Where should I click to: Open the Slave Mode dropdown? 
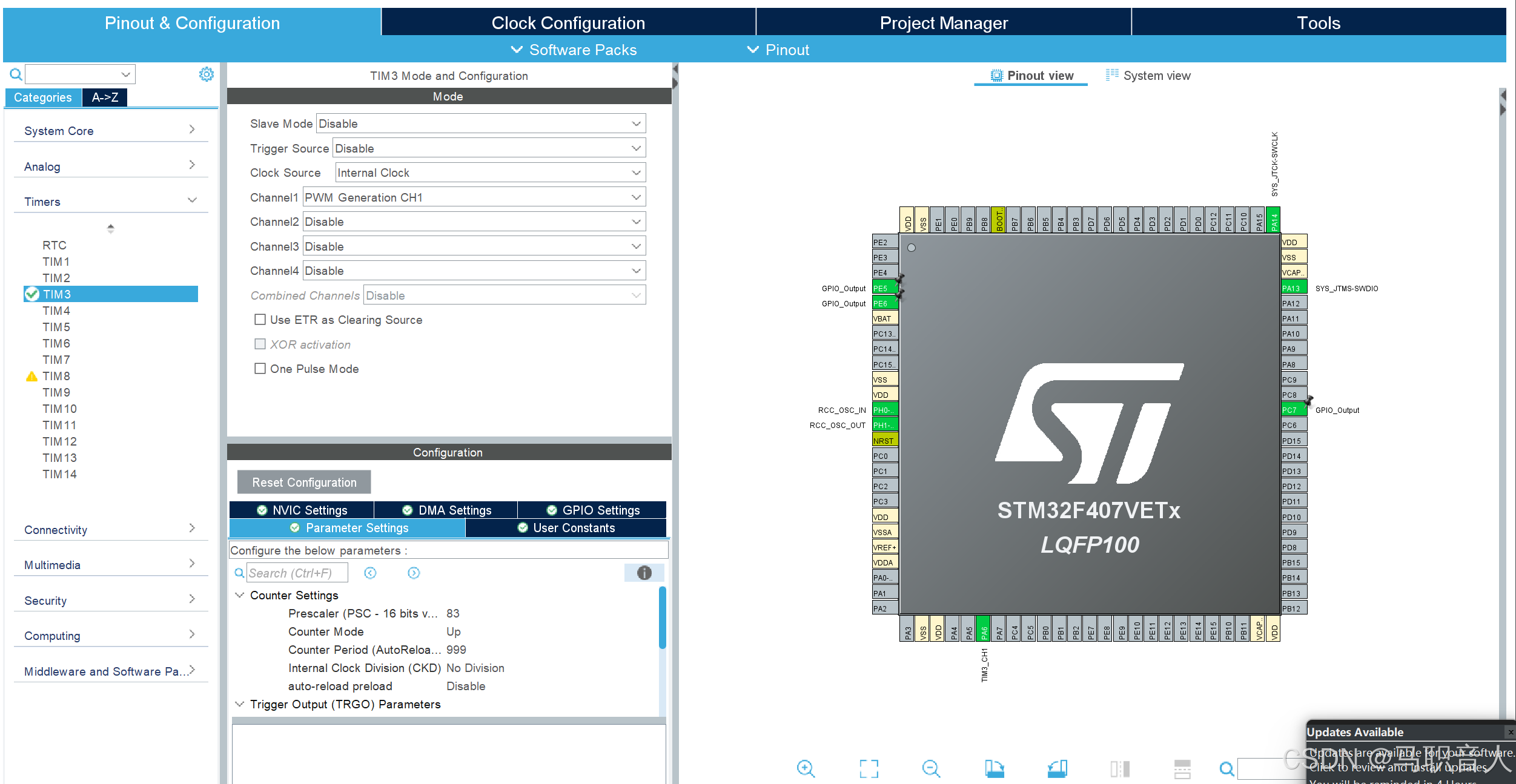tap(481, 124)
